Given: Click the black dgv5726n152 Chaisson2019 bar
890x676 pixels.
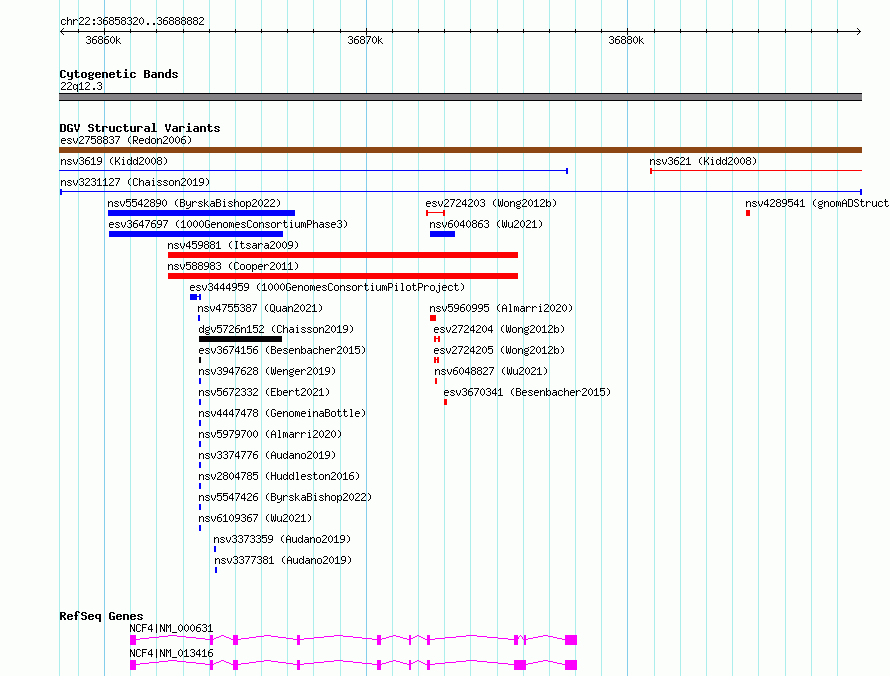Looking at the screenshot, I should point(240,339).
